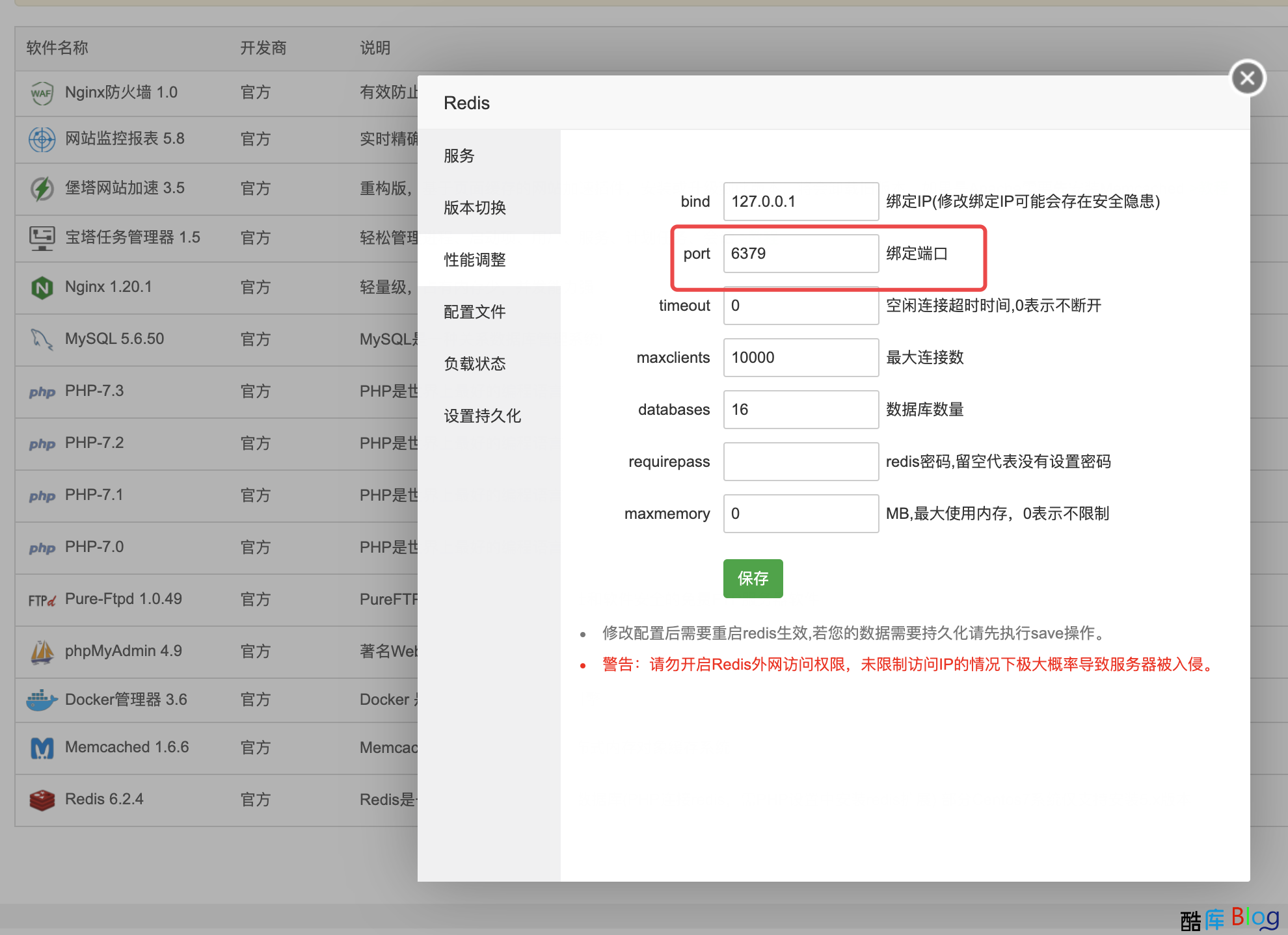This screenshot has height=935, width=1288.
Task: Open the 设置持久化 tab
Action: (x=489, y=416)
